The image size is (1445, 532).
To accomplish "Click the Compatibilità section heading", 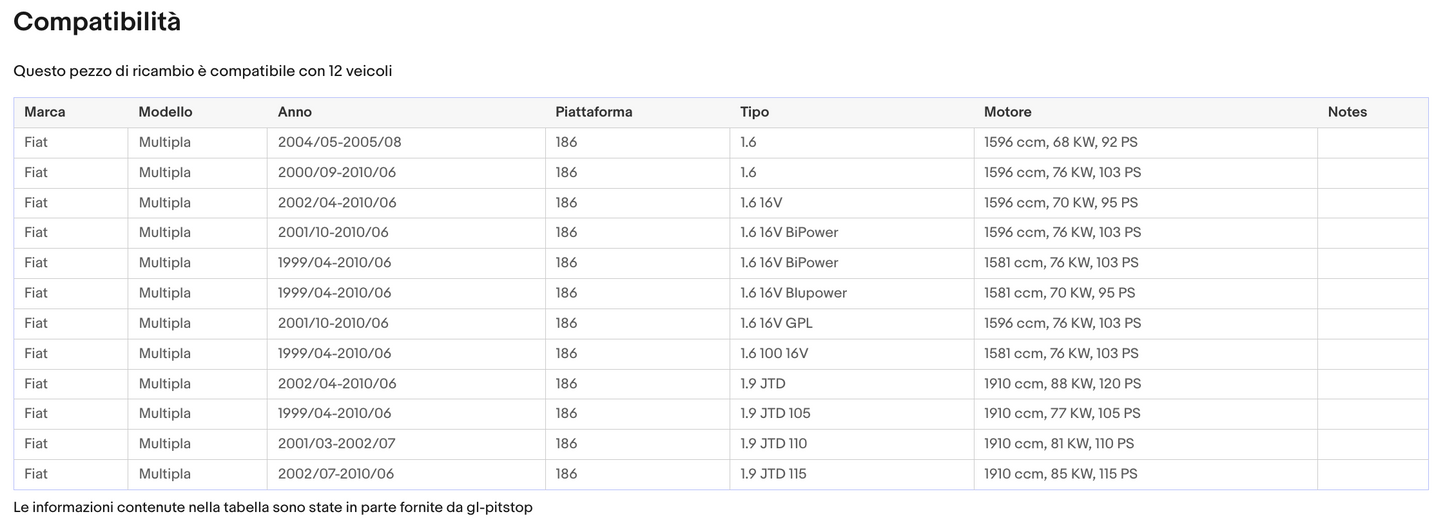I will pos(97,22).
